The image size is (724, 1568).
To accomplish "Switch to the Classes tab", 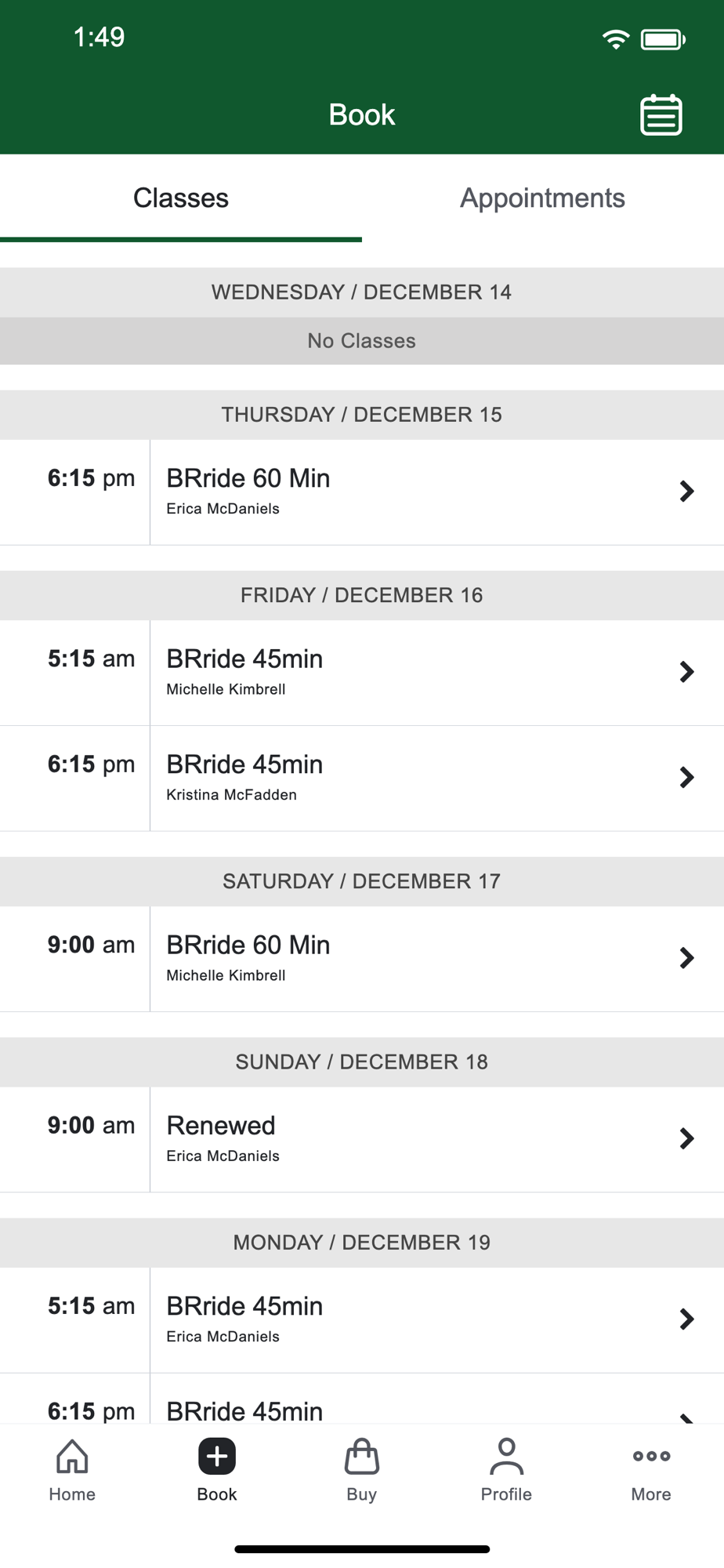I will tap(181, 198).
